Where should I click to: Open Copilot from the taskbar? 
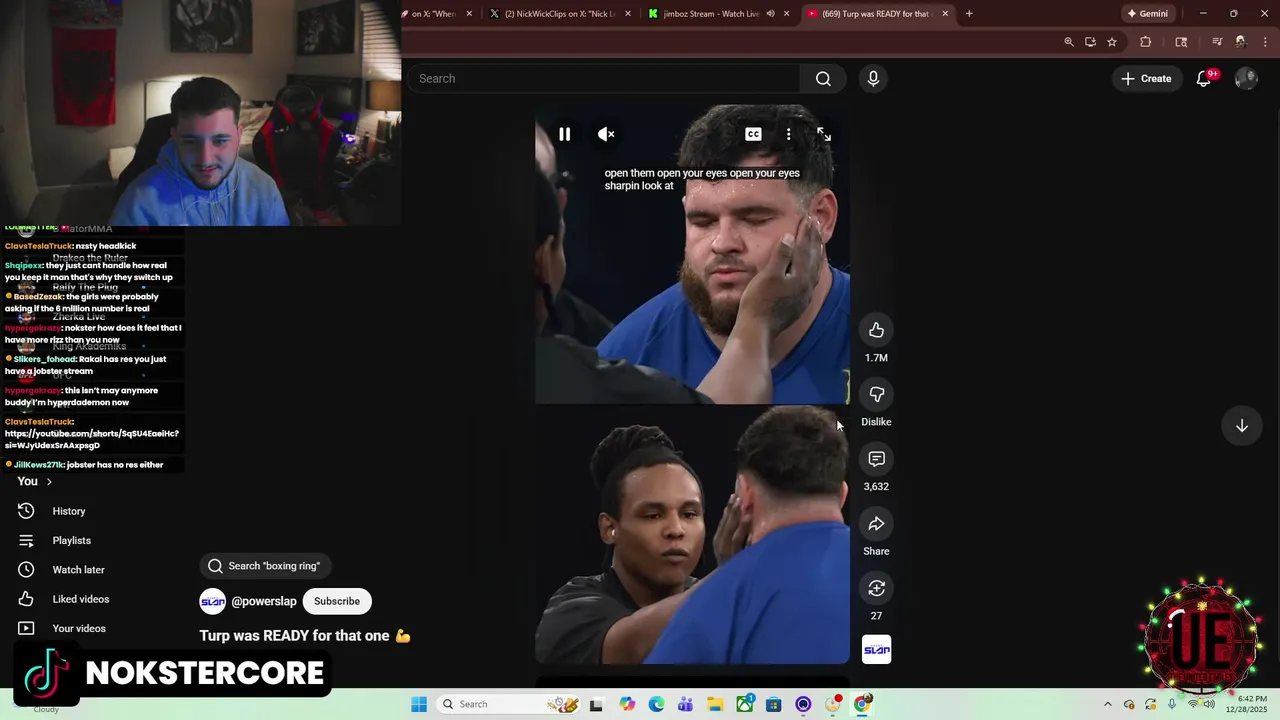click(627, 704)
